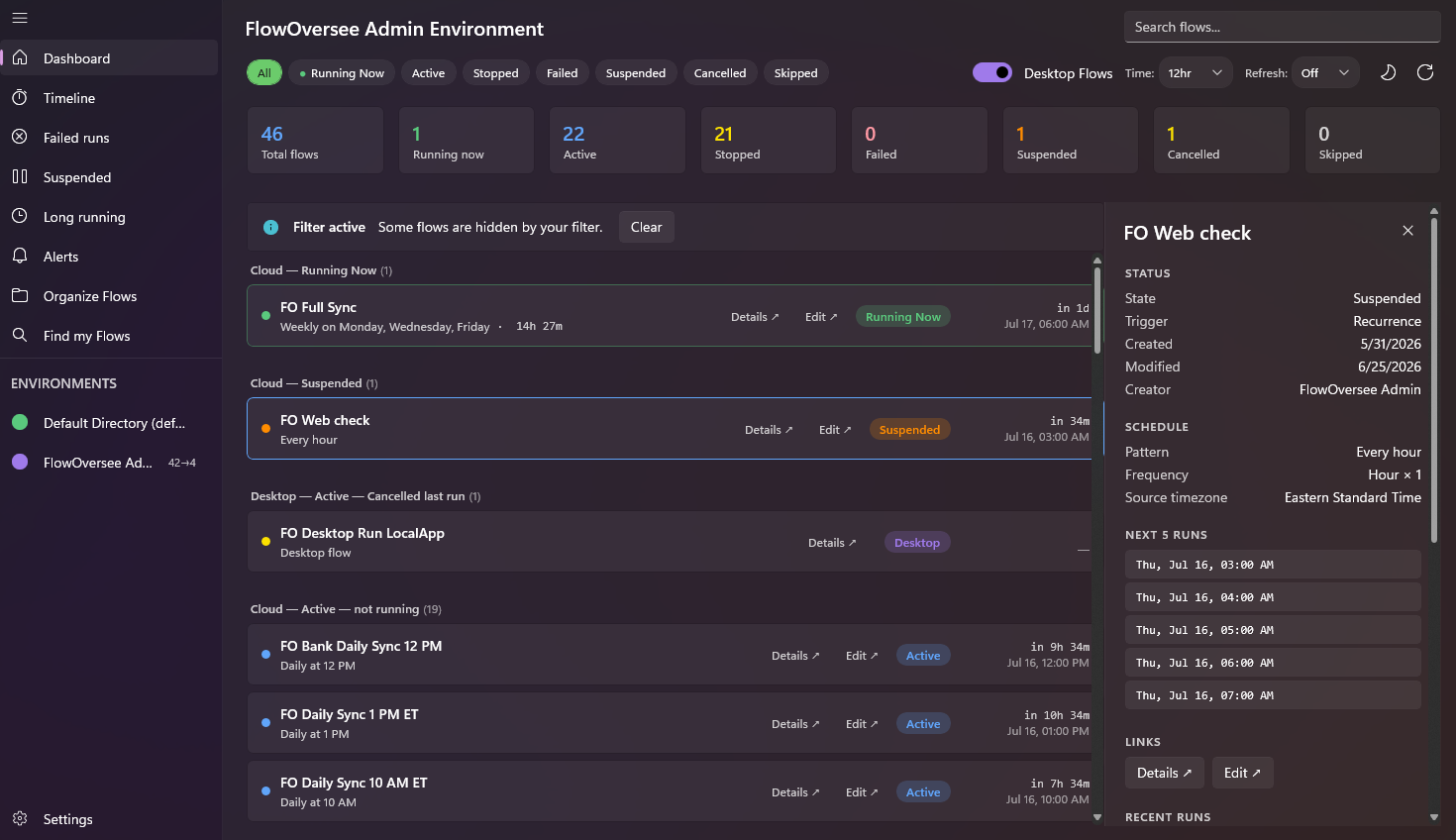Click the Organize Flows folder icon
This screenshot has height=840, width=1456.
pyautogui.click(x=20, y=295)
